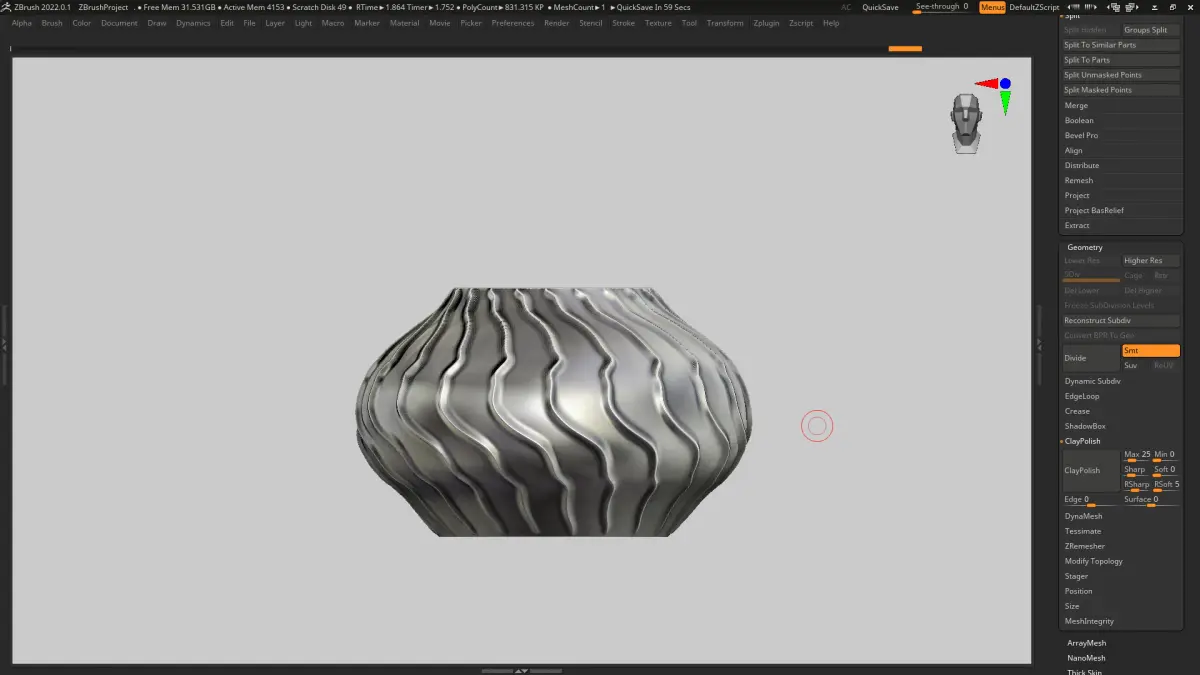Adjust the RSoft 5 slider
Image resolution: width=1200 pixels, height=675 pixels.
tap(1167, 485)
